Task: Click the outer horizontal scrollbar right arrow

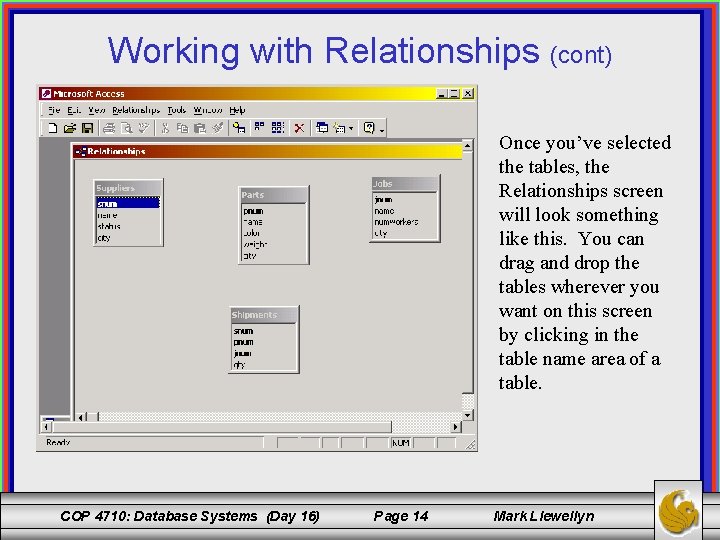Action: tap(456, 427)
